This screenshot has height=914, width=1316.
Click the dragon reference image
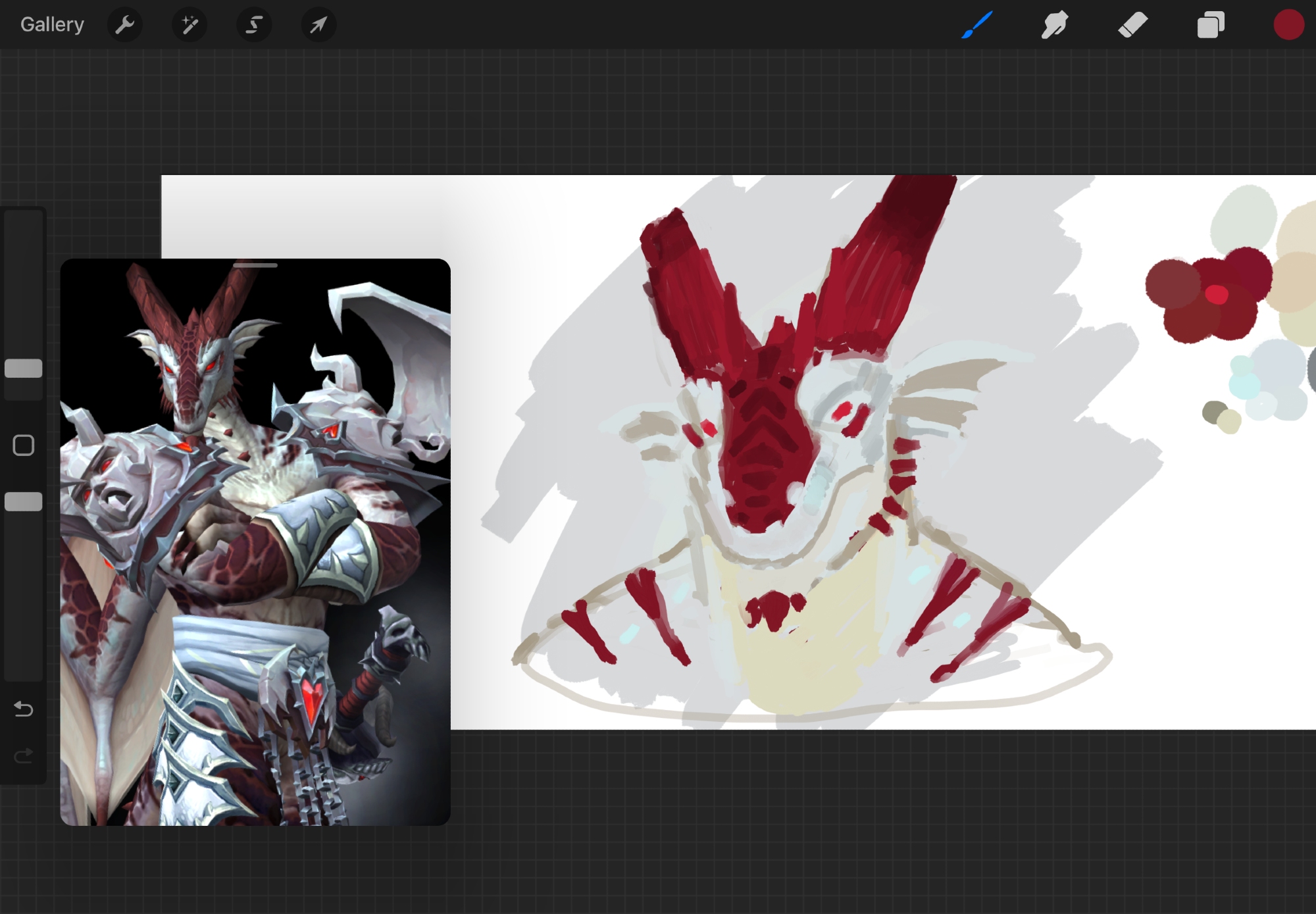tap(255, 546)
